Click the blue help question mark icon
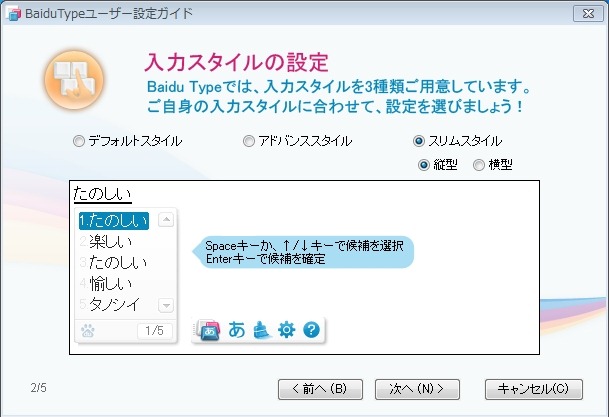This screenshot has height=417, width=609. [x=311, y=329]
